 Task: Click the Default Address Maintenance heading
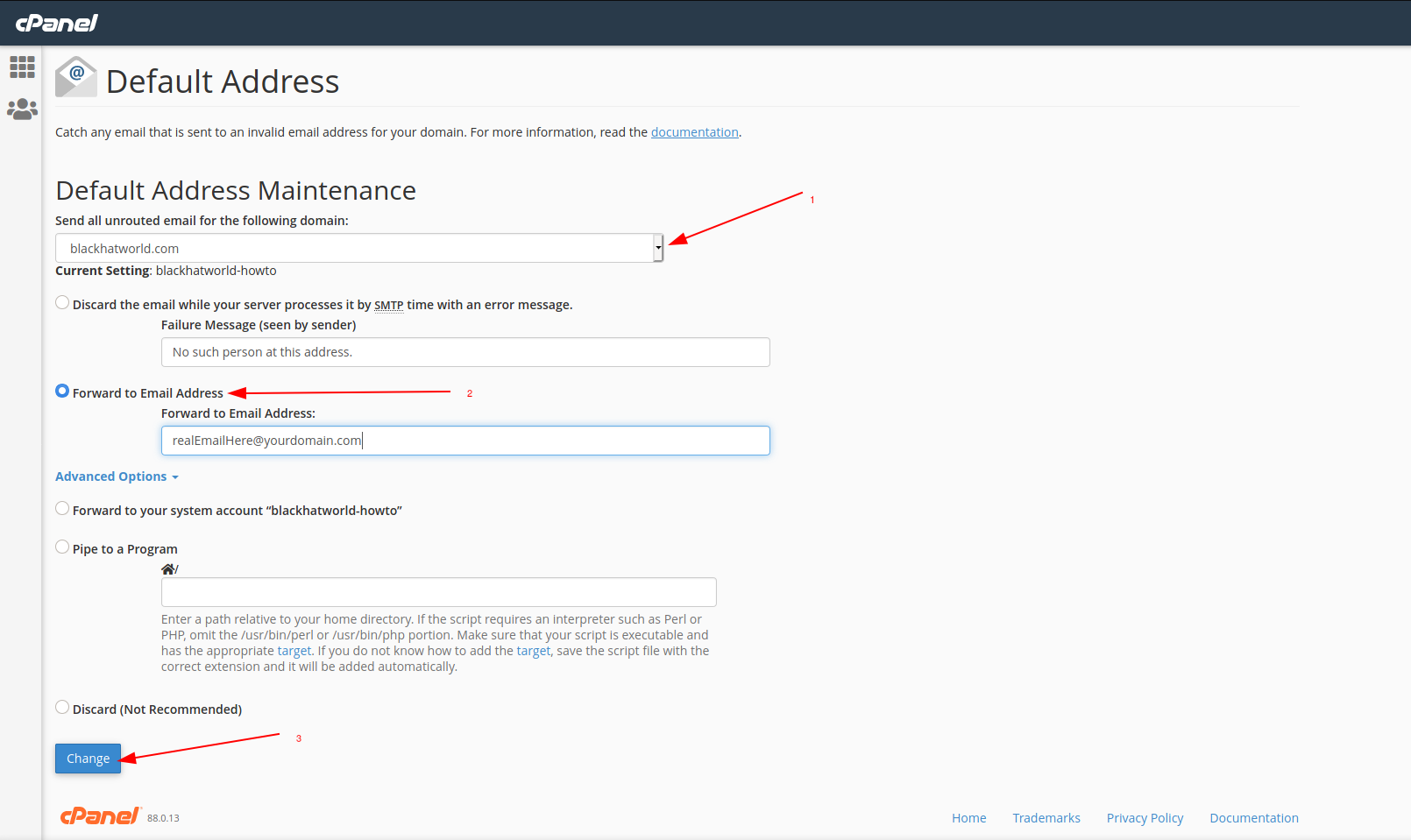tap(236, 190)
